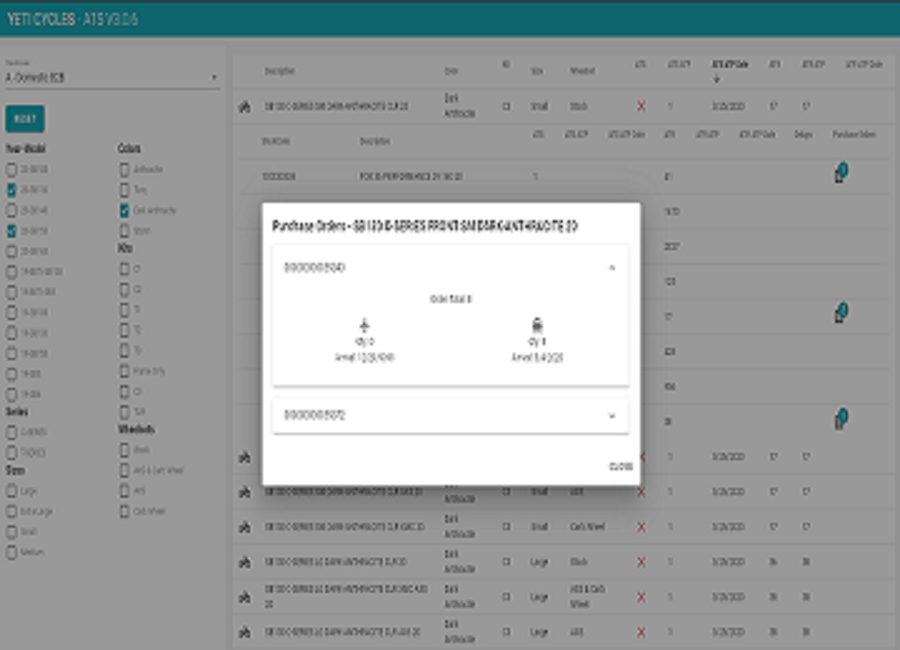
Task: Filter by the Large size checkbox
Action: pyautogui.click(x=11, y=491)
